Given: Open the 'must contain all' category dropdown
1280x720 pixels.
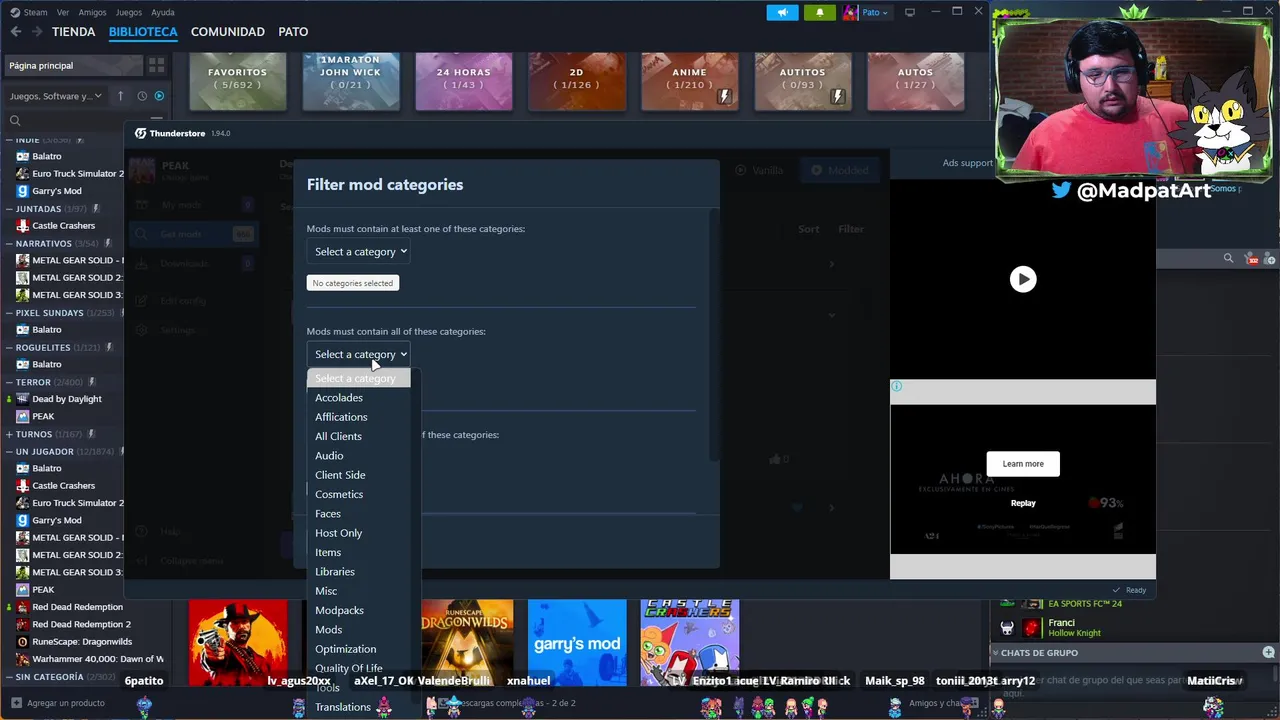Looking at the screenshot, I should 360,354.
